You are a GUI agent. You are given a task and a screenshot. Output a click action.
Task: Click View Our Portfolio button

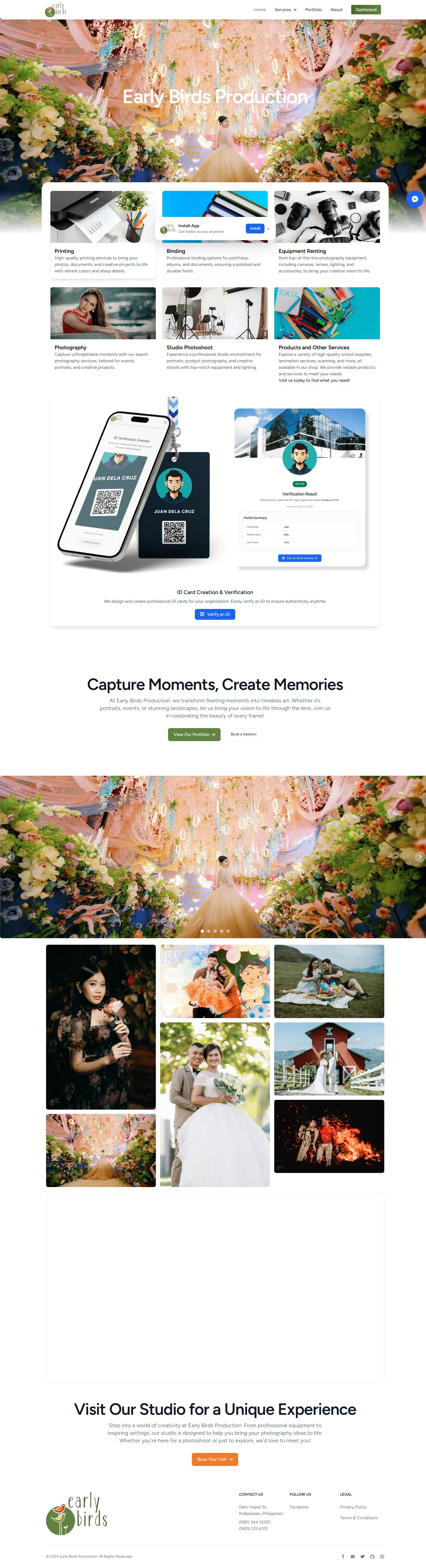[194, 734]
